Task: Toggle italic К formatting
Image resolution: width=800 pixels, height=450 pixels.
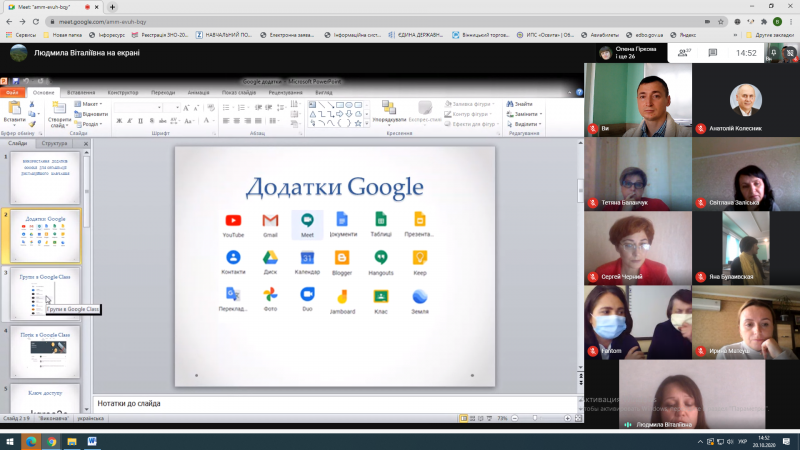Action: 130,121
